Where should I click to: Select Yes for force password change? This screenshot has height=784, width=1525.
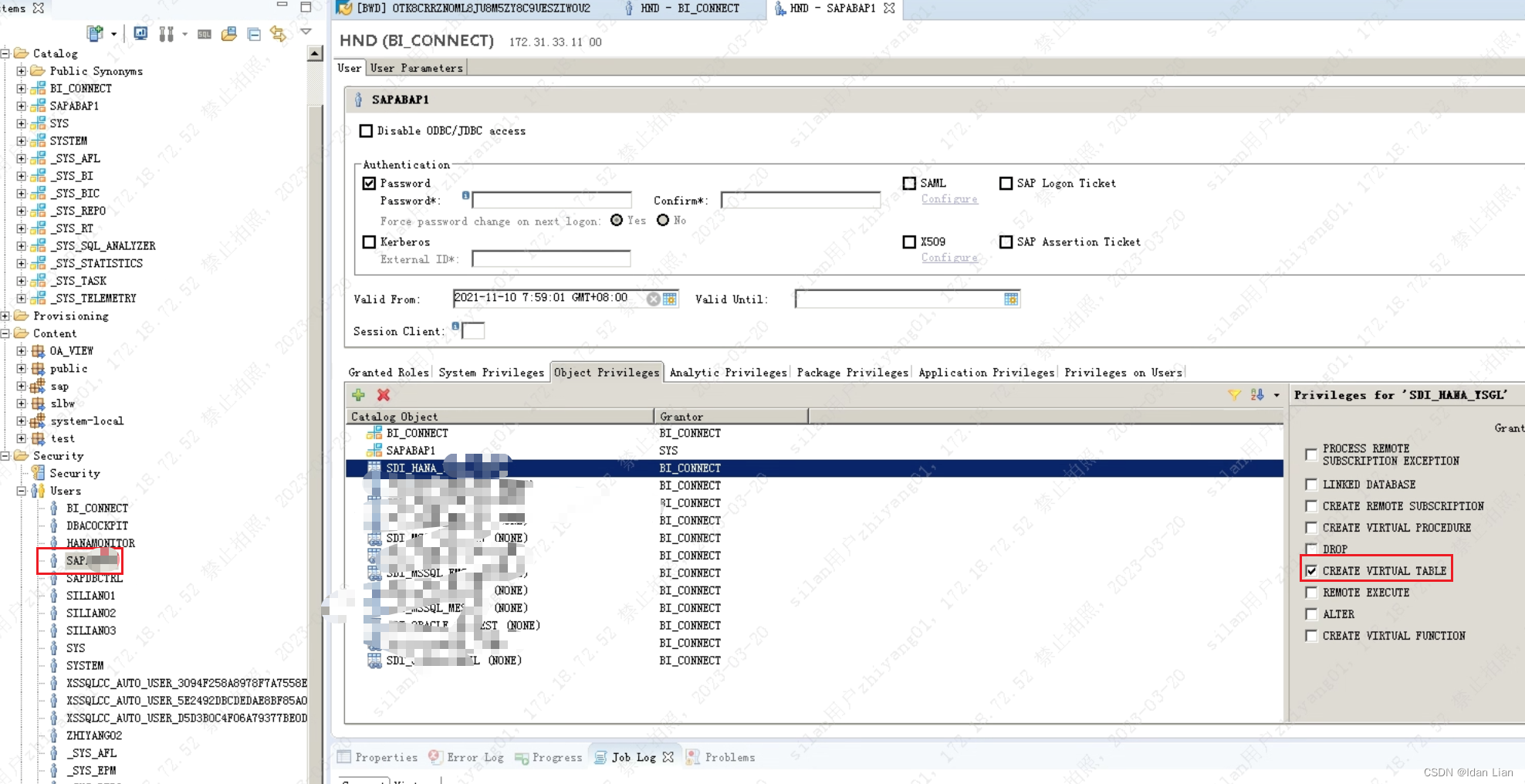[x=616, y=220]
